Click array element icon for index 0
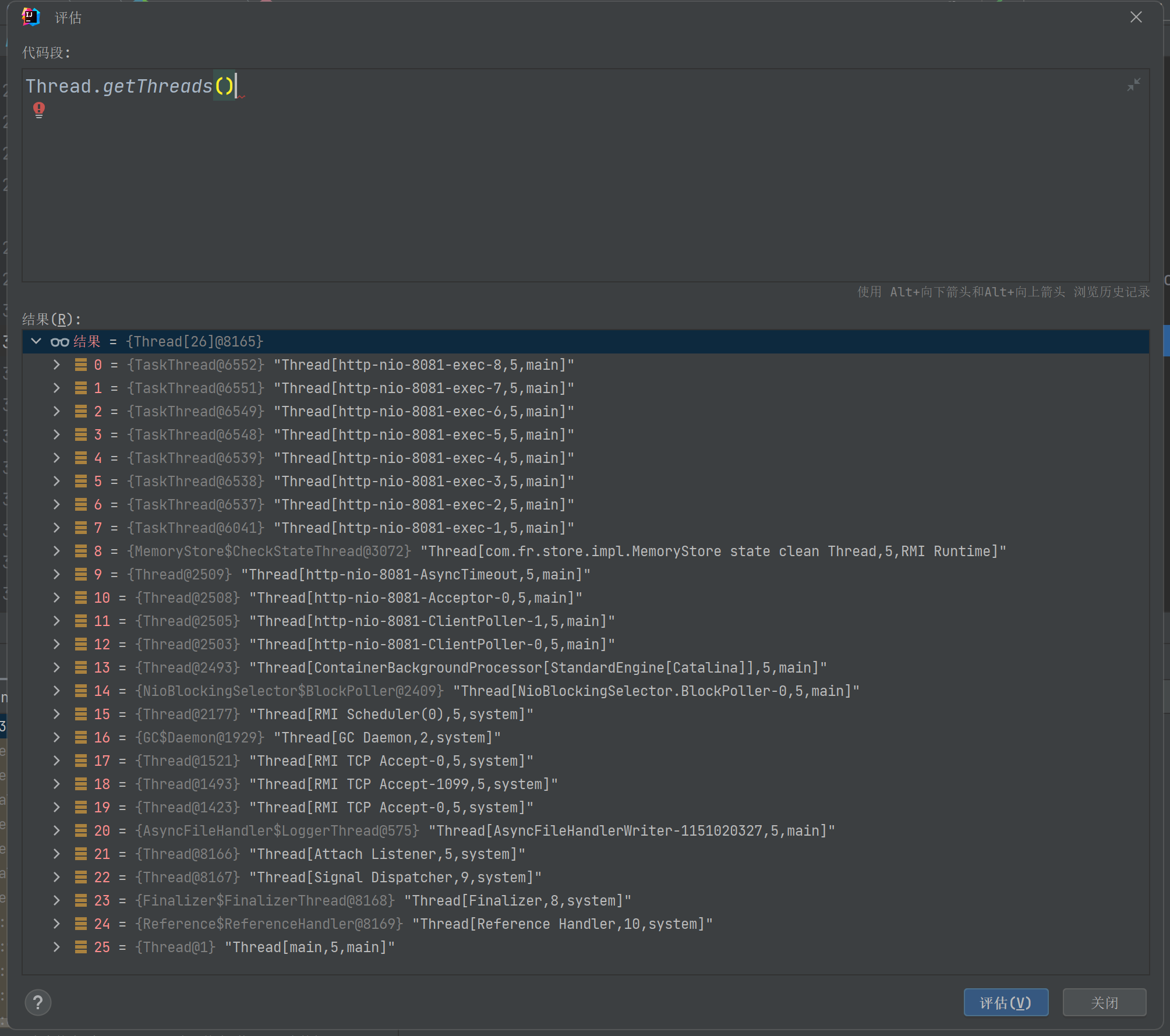The width and height of the screenshot is (1170, 1036). coord(81,365)
